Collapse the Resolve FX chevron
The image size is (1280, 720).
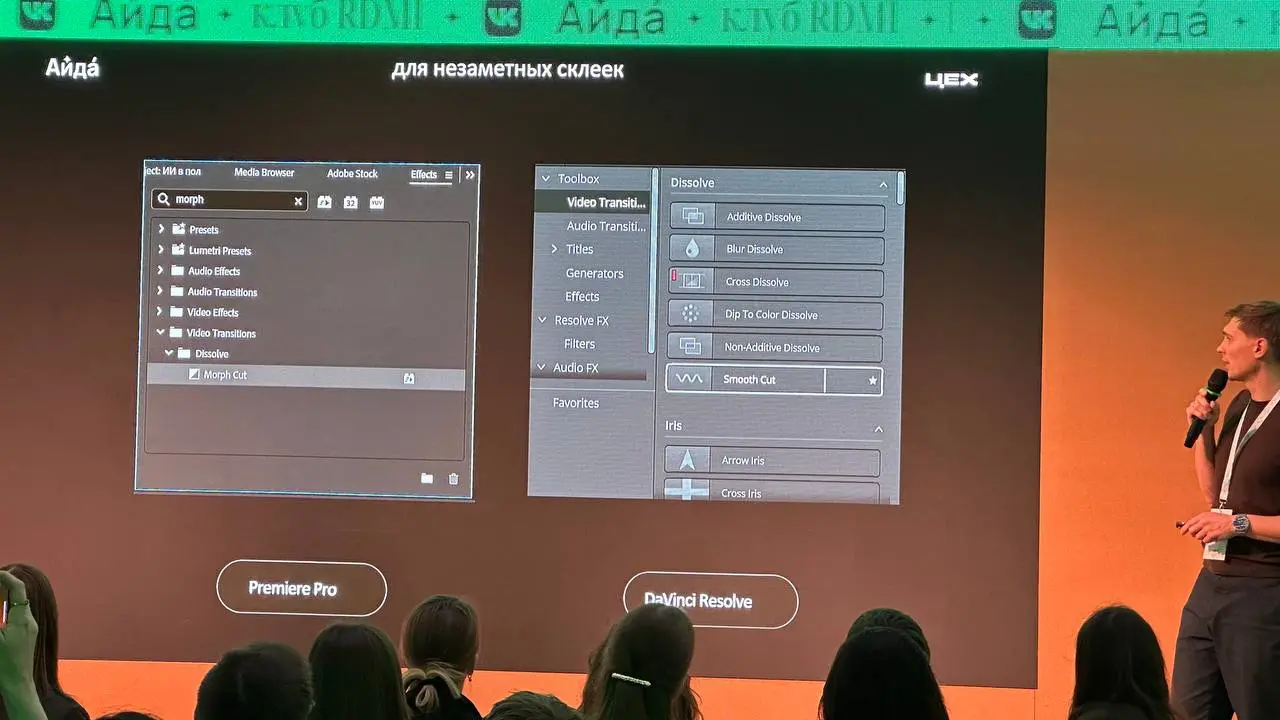tap(543, 321)
